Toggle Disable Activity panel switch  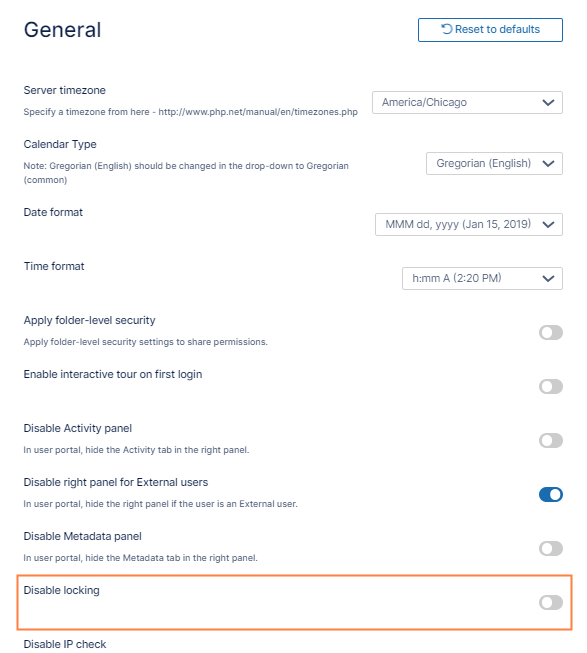coord(551,440)
